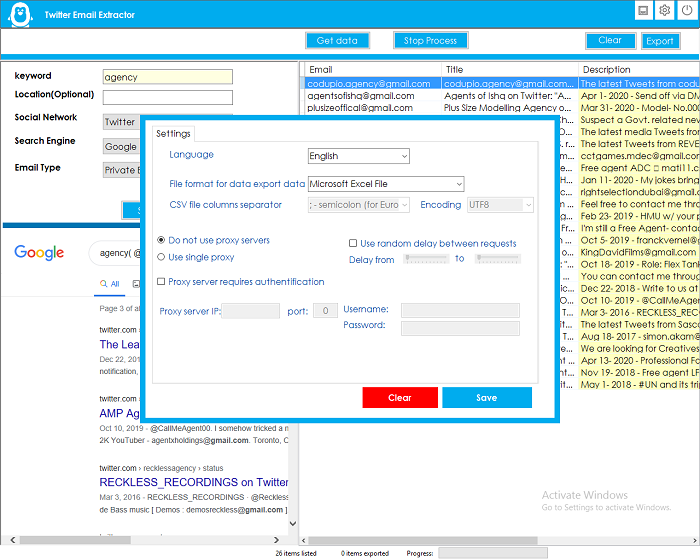This screenshot has width=700, height=560.
Task: Switch to All tab in Google results
Action: pyautogui.click(x=110, y=284)
